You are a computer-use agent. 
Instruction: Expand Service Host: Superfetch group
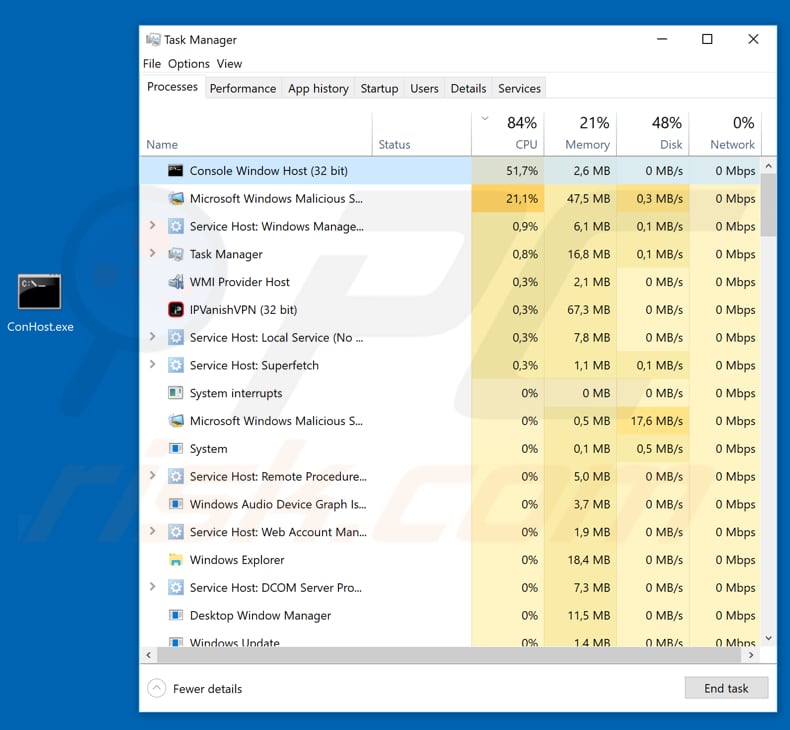(152, 364)
